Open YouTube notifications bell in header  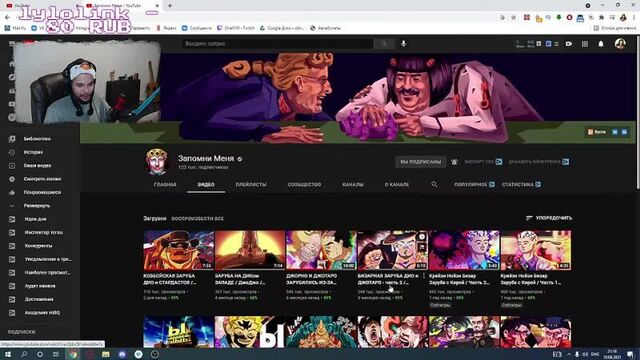tap(601, 44)
